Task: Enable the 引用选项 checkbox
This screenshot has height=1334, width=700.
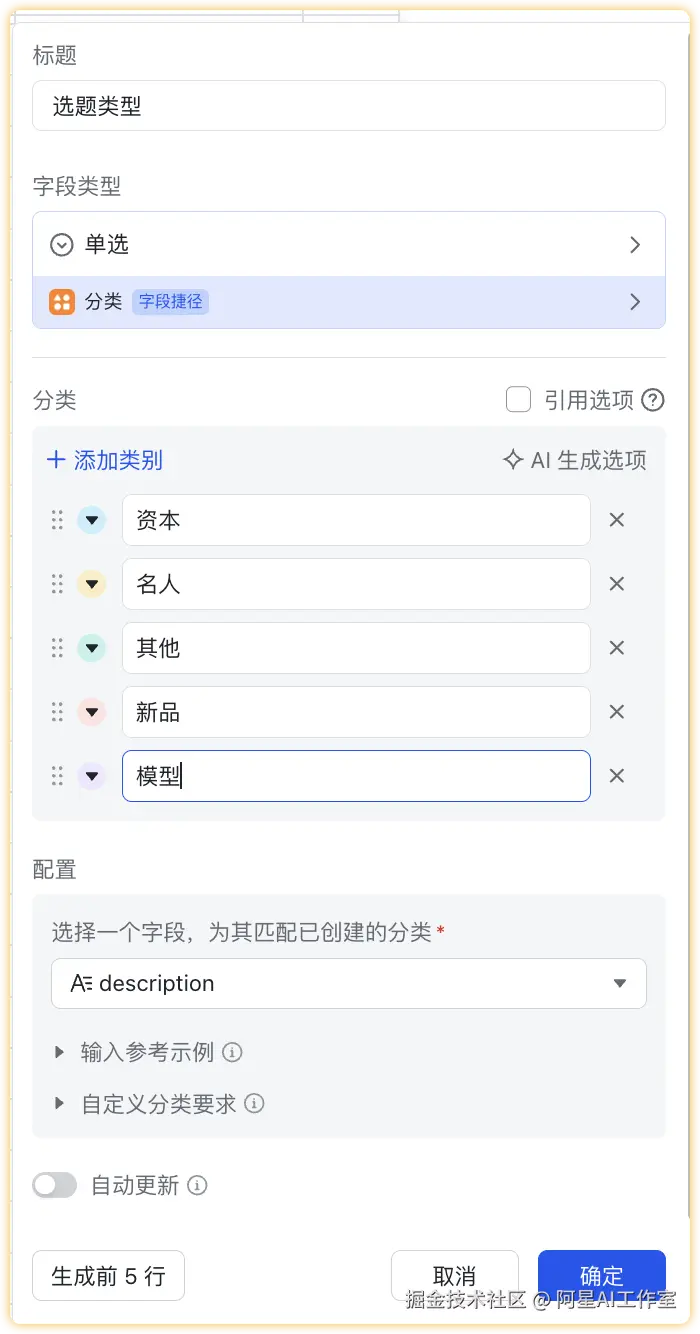Action: pos(518,400)
